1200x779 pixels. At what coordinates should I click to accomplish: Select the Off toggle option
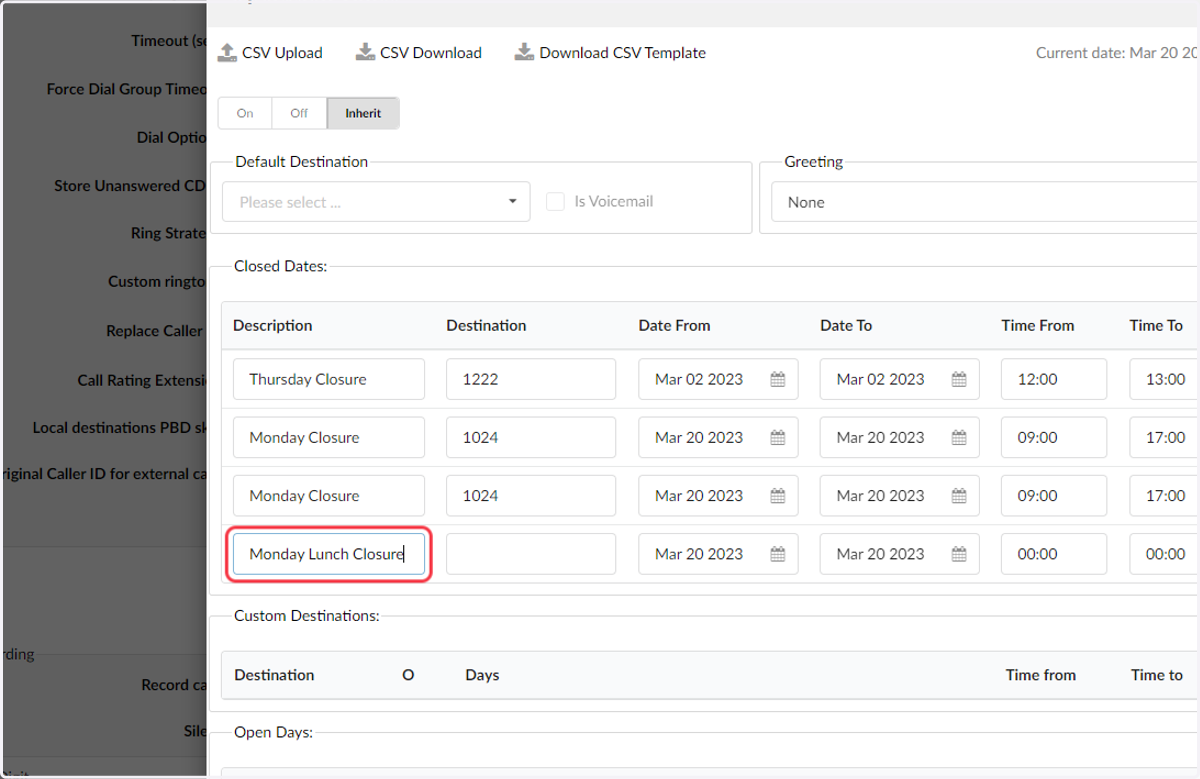pyautogui.click(x=299, y=113)
